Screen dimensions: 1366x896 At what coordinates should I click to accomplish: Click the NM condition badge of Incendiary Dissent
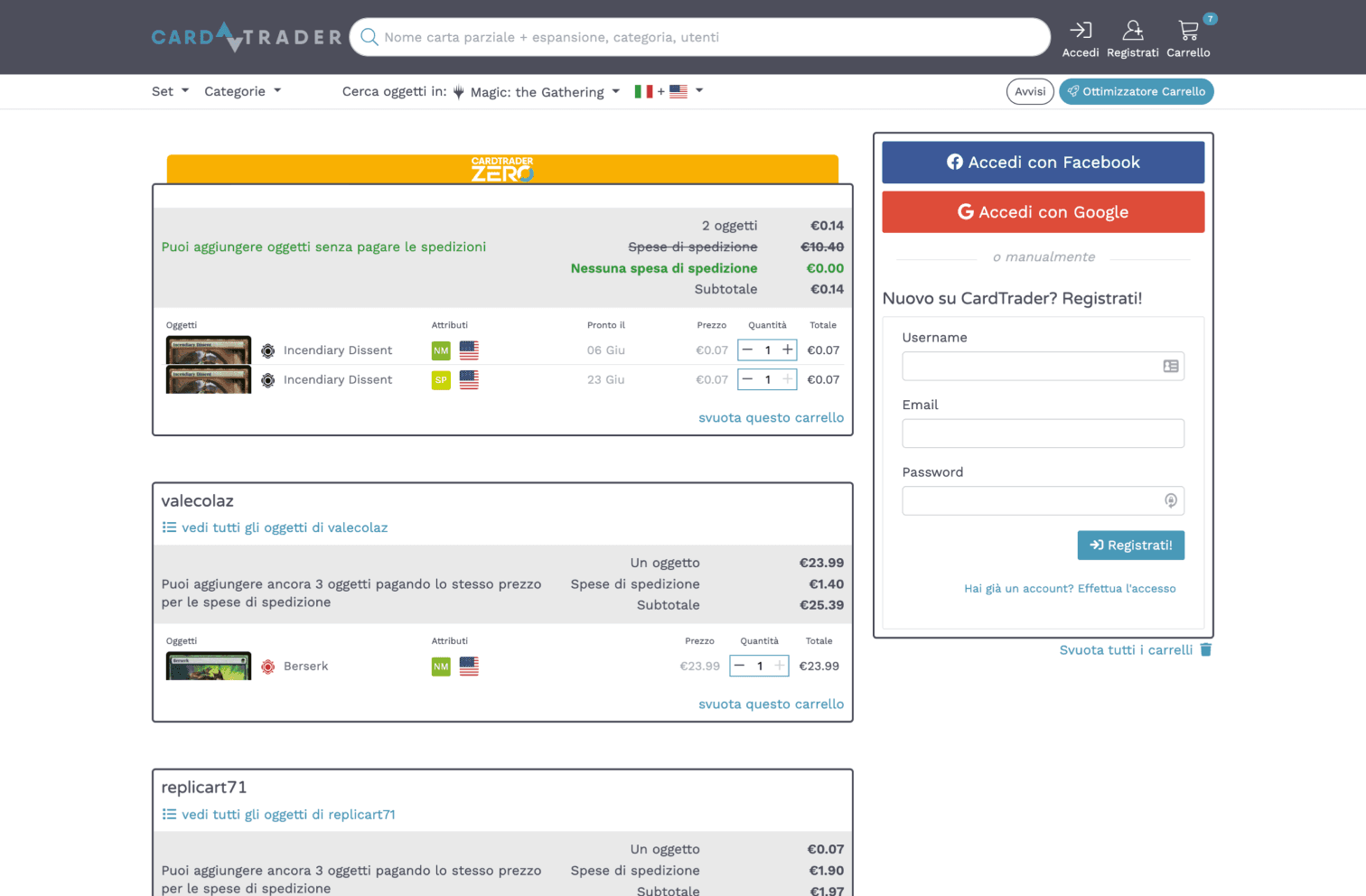[441, 350]
